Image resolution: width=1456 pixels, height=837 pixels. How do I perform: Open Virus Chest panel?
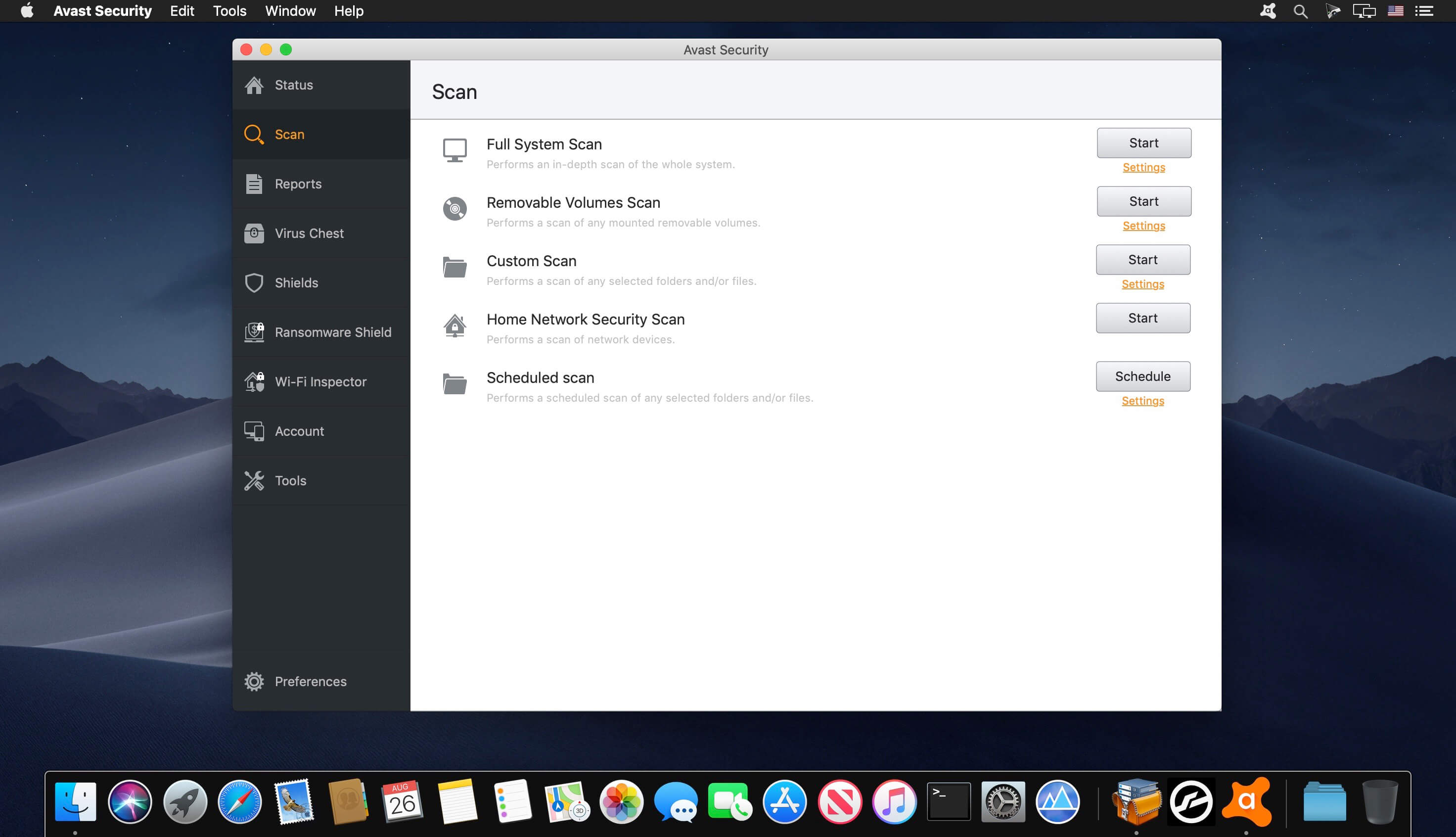(x=309, y=232)
